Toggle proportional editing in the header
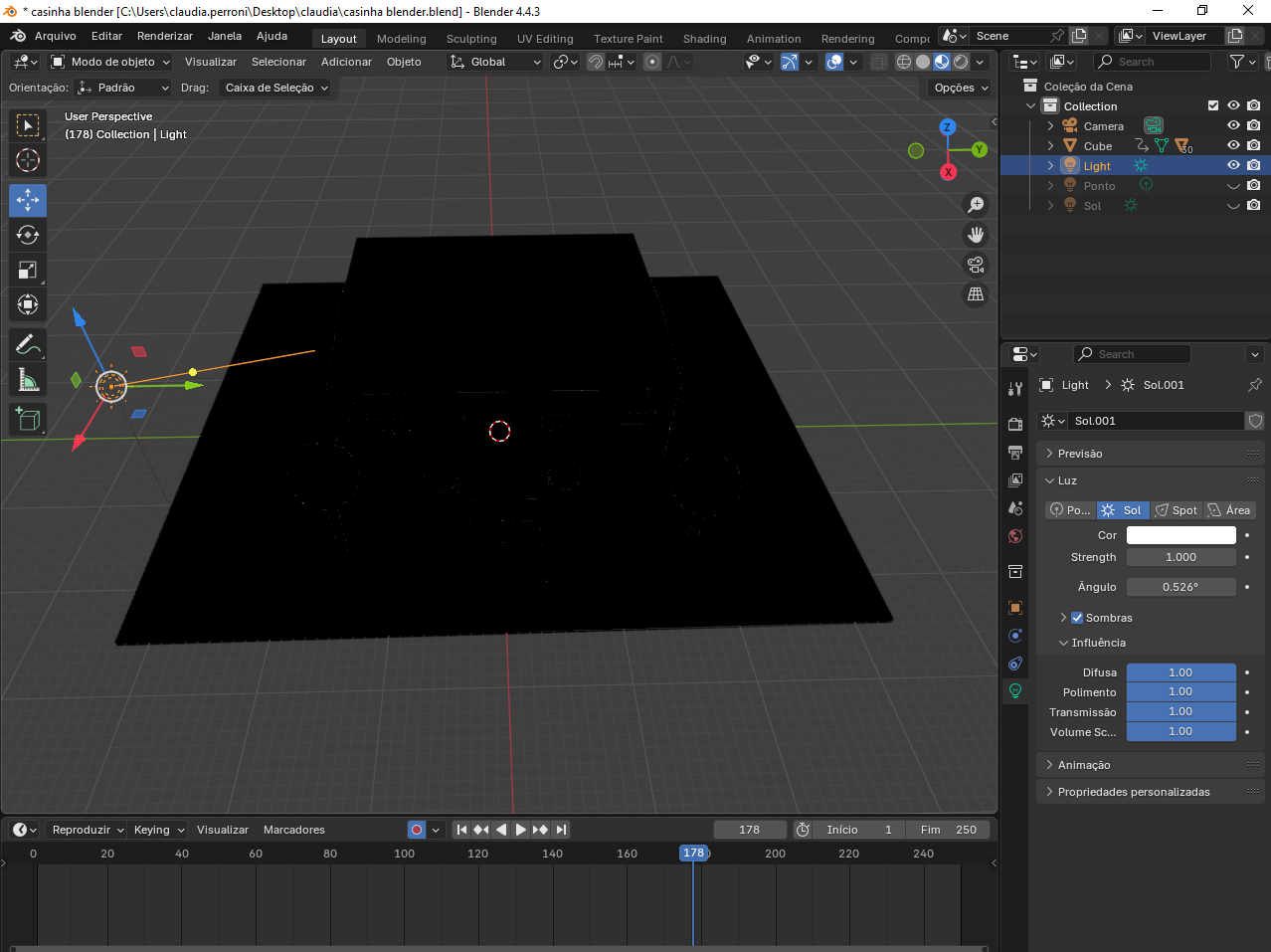The width and height of the screenshot is (1271, 952). coord(652,62)
